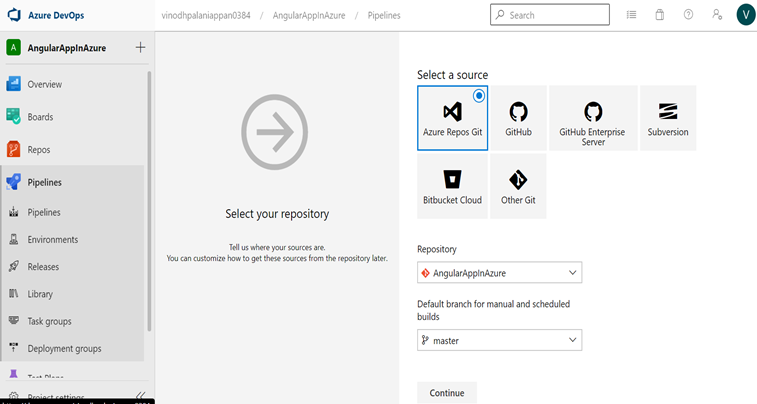Click the sidebar vertical scrollbar
757x404 pixels.
point(150,200)
